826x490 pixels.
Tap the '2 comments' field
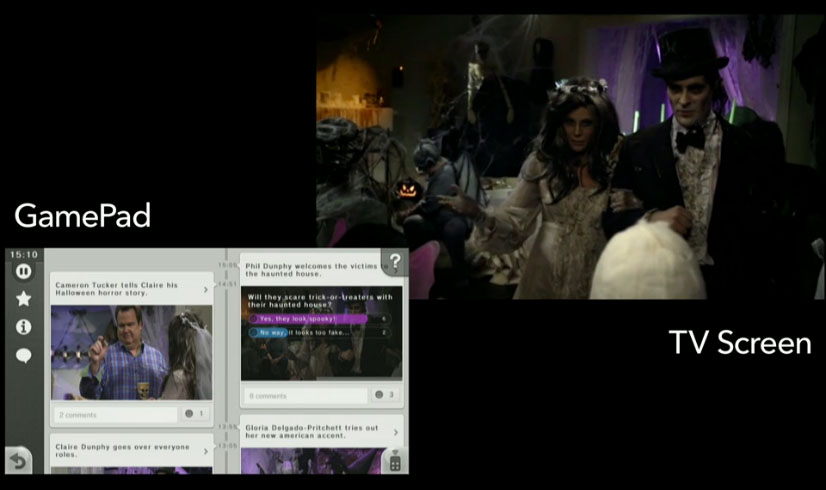point(115,415)
